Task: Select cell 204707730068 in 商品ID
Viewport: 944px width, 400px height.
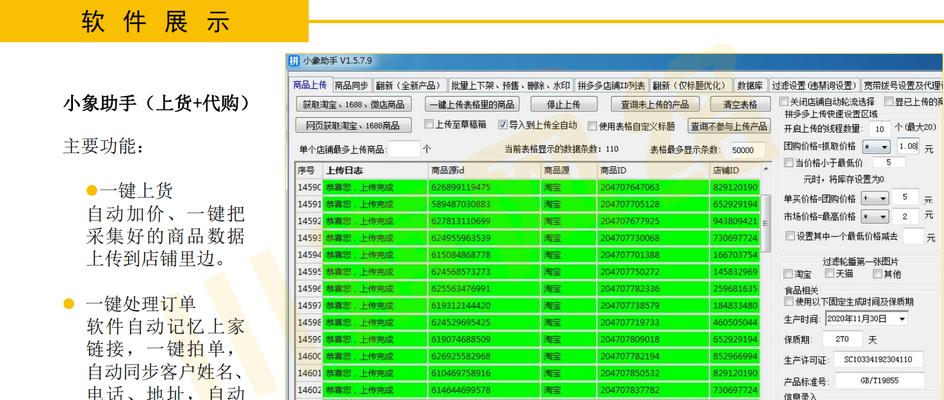Action: point(653,238)
